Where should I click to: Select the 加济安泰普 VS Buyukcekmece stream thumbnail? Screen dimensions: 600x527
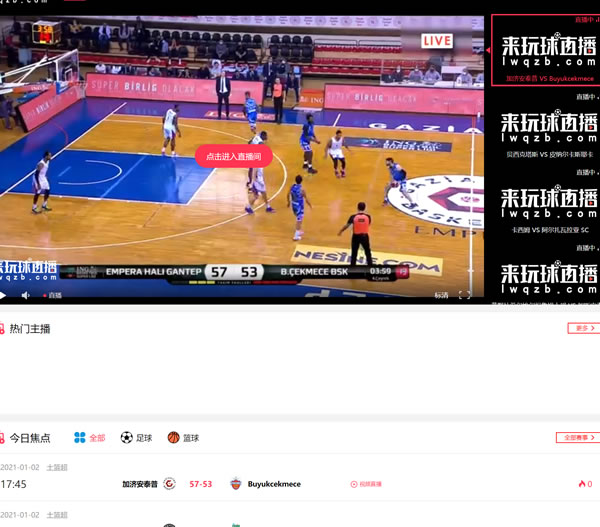545,50
